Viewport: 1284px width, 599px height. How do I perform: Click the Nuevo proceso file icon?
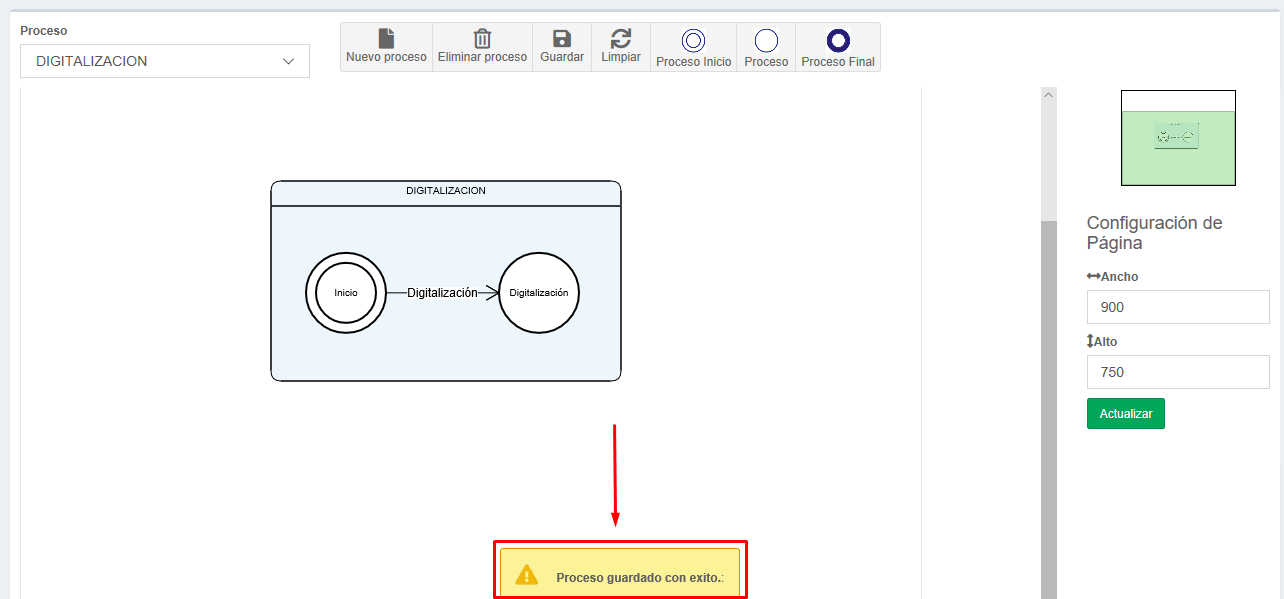pos(386,39)
